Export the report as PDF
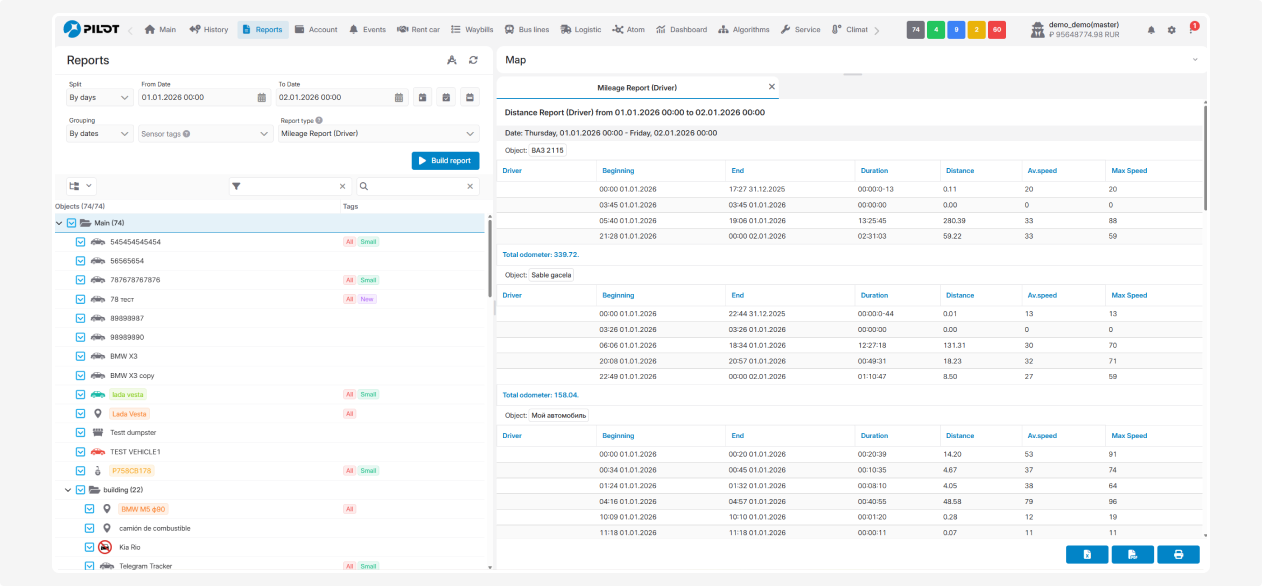Screen dimensions: 1262x586 1132,555
